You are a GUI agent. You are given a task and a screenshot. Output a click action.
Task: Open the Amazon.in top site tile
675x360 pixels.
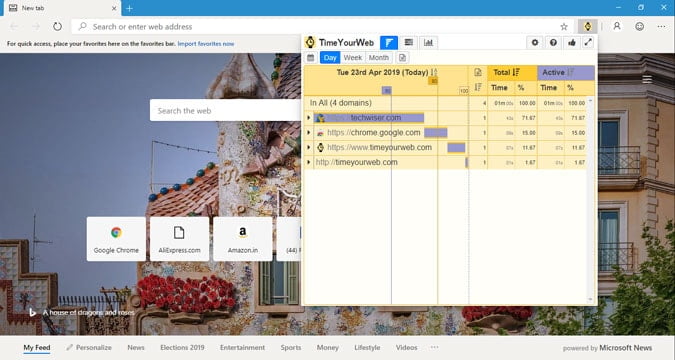click(243, 239)
